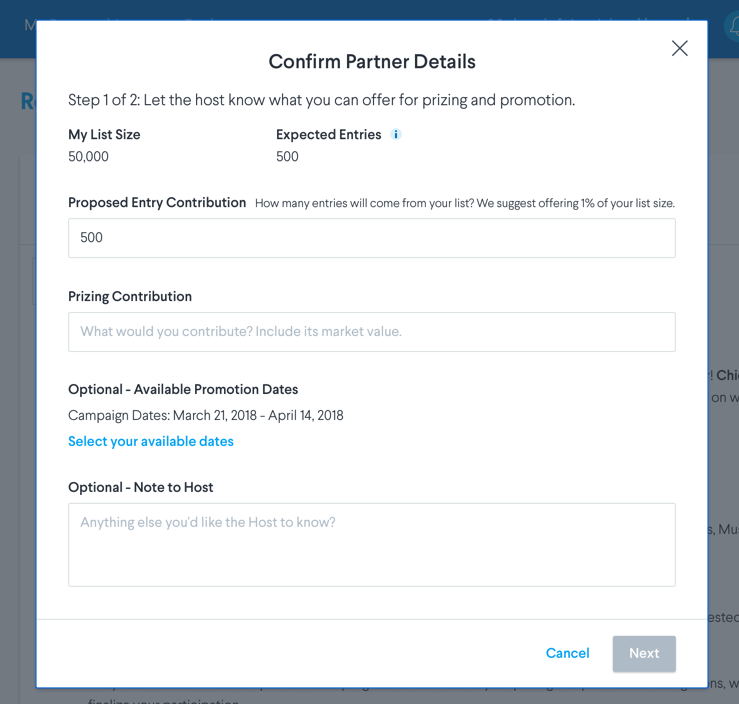The image size is (739, 704).
Task: Click the Confirm Partner Details heading
Action: click(x=372, y=62)
